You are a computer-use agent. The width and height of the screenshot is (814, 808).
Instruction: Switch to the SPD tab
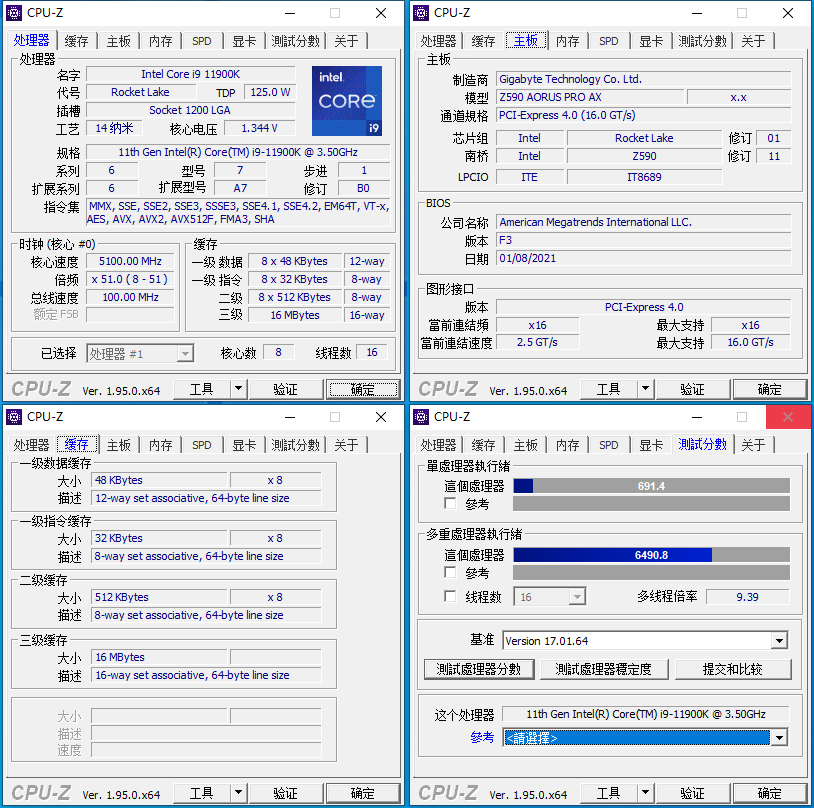[201, 41]
